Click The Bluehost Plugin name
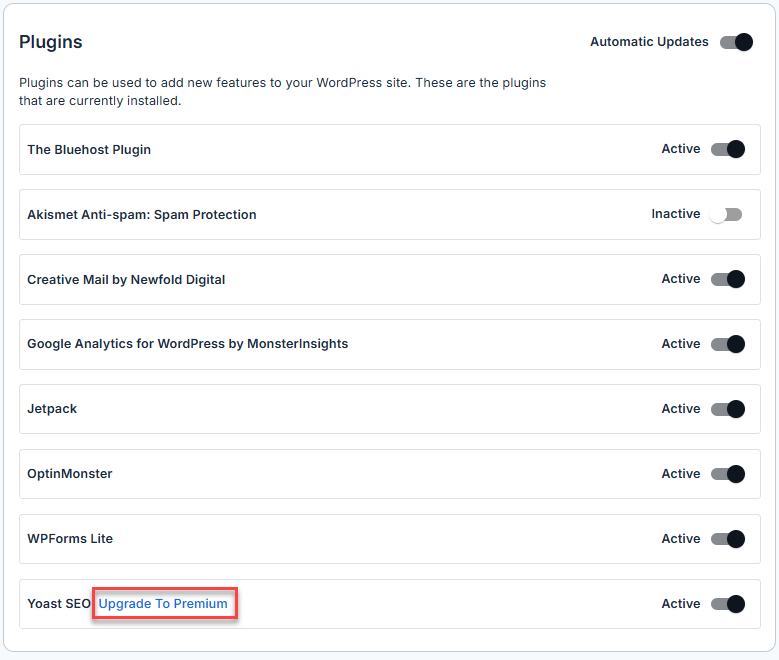Image resolution: width=779 pixels, height=660 pixels. point(89,150)
